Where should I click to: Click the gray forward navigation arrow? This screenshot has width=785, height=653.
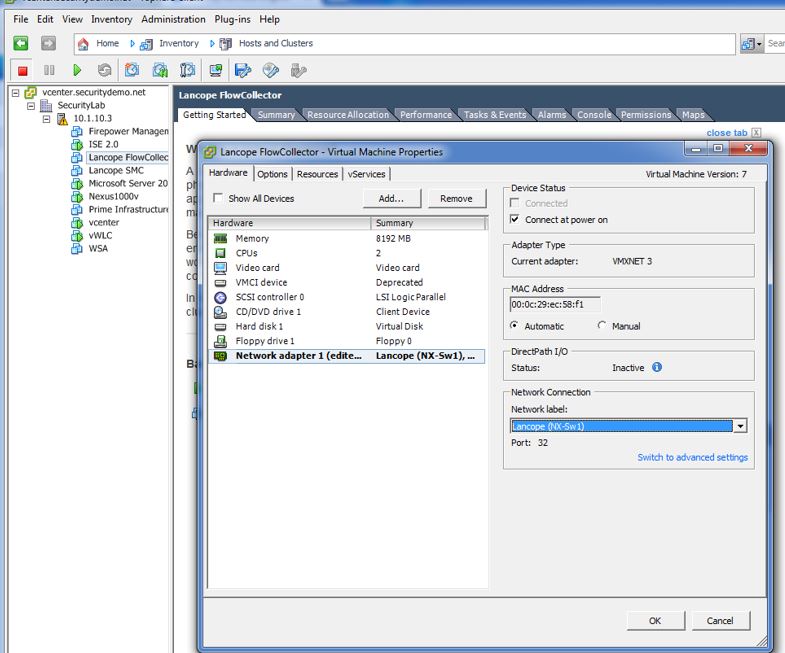pyautogui.click(x=48, y=44)
